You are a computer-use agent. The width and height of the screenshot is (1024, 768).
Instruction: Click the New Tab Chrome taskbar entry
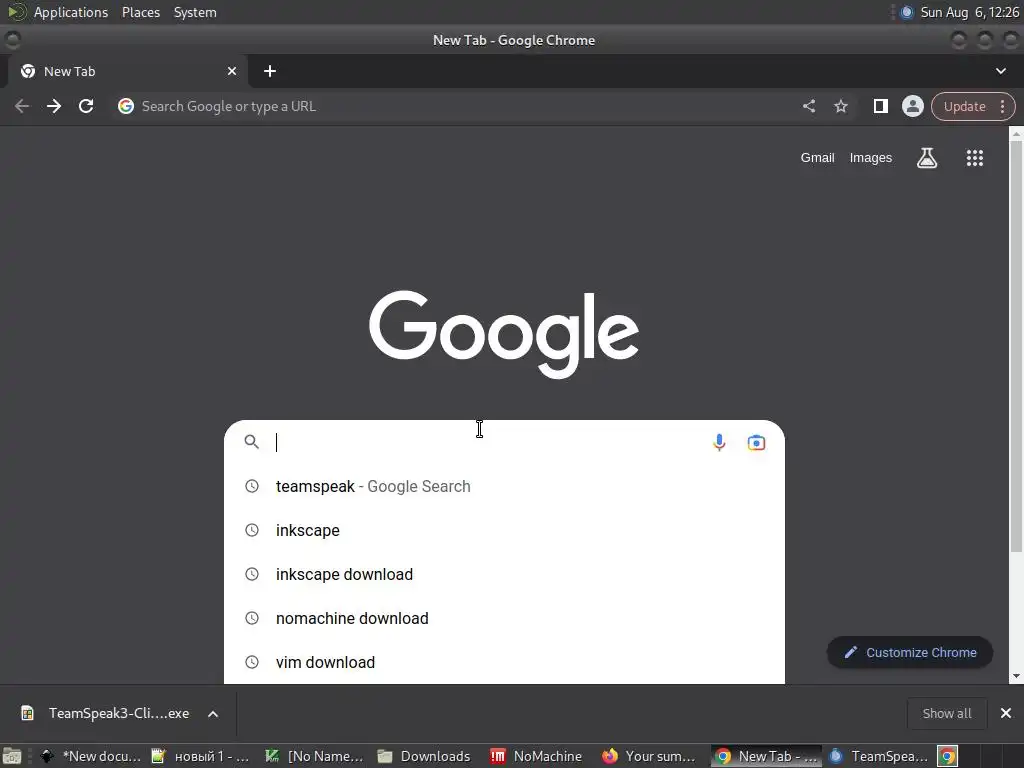click(x=766, y=756)
